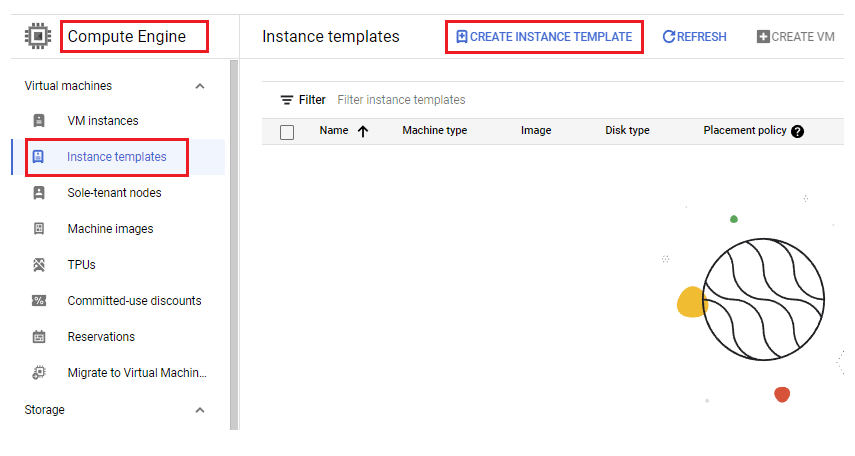
Task: Click the Name column header text
Action: pos(334,130)
